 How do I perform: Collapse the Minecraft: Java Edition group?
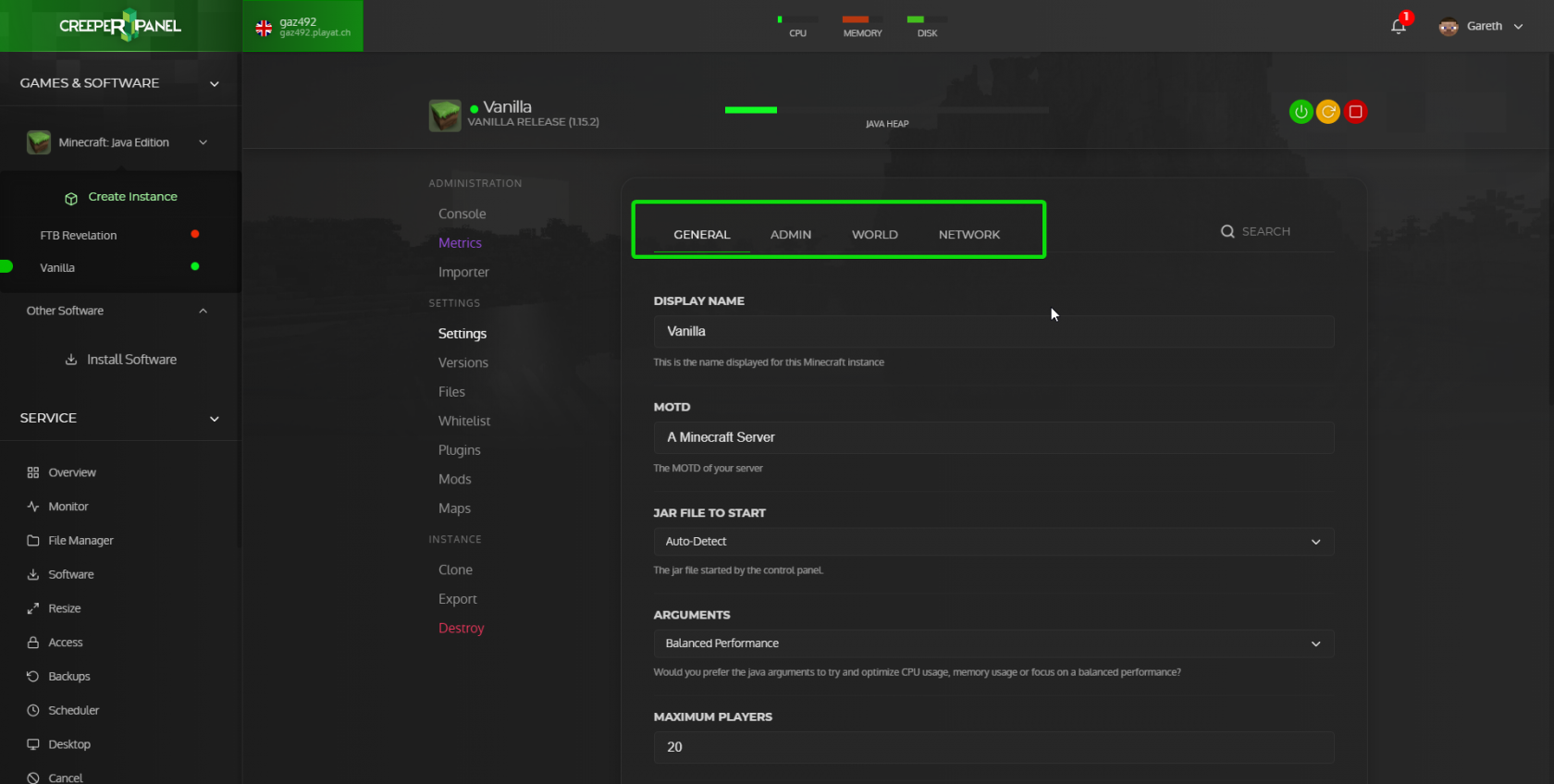click(x=203, y=142)
